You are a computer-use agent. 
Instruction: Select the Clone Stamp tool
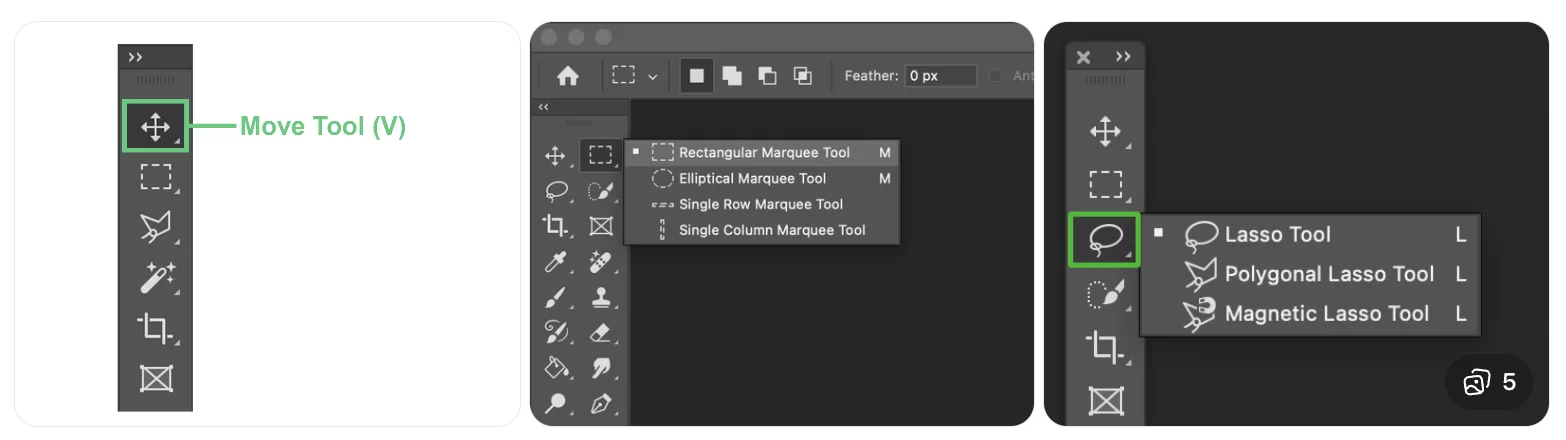pos(601,297)
